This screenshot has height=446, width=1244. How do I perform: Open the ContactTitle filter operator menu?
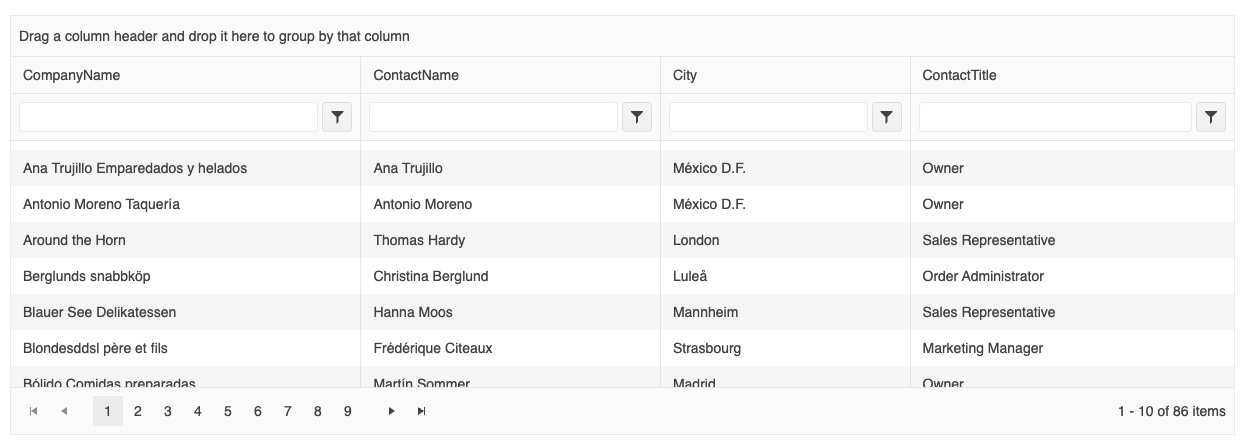(x=1211, y=117)
